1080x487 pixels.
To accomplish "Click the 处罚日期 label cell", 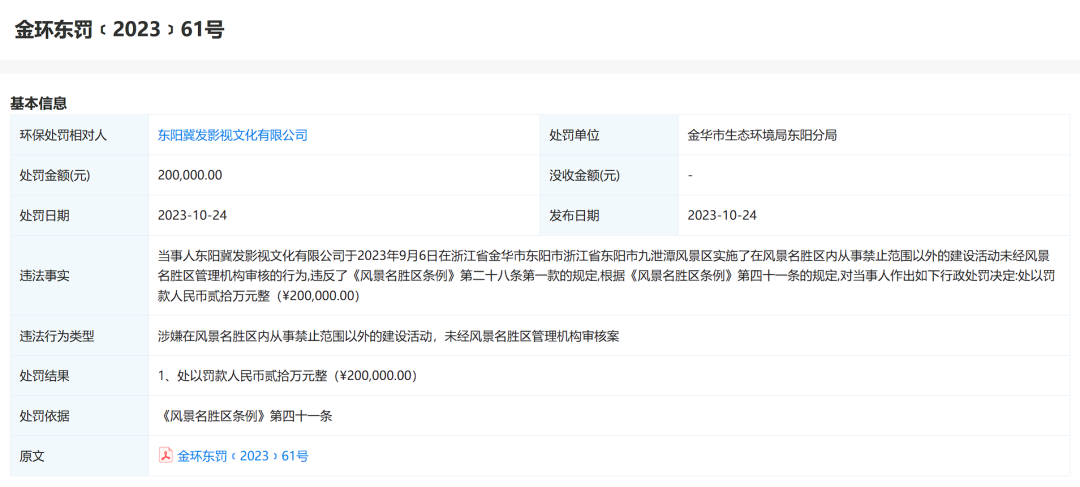I will [x=45, y=215].
